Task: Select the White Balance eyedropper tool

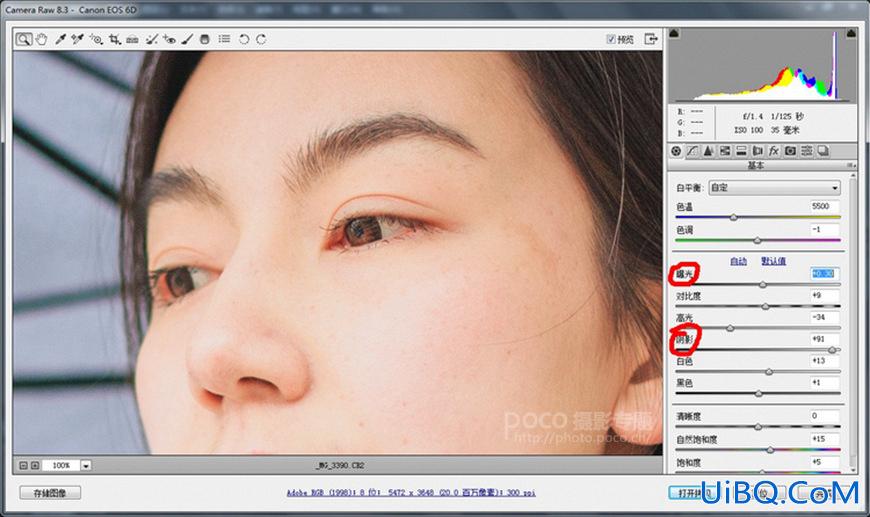Action: (60, 39)
